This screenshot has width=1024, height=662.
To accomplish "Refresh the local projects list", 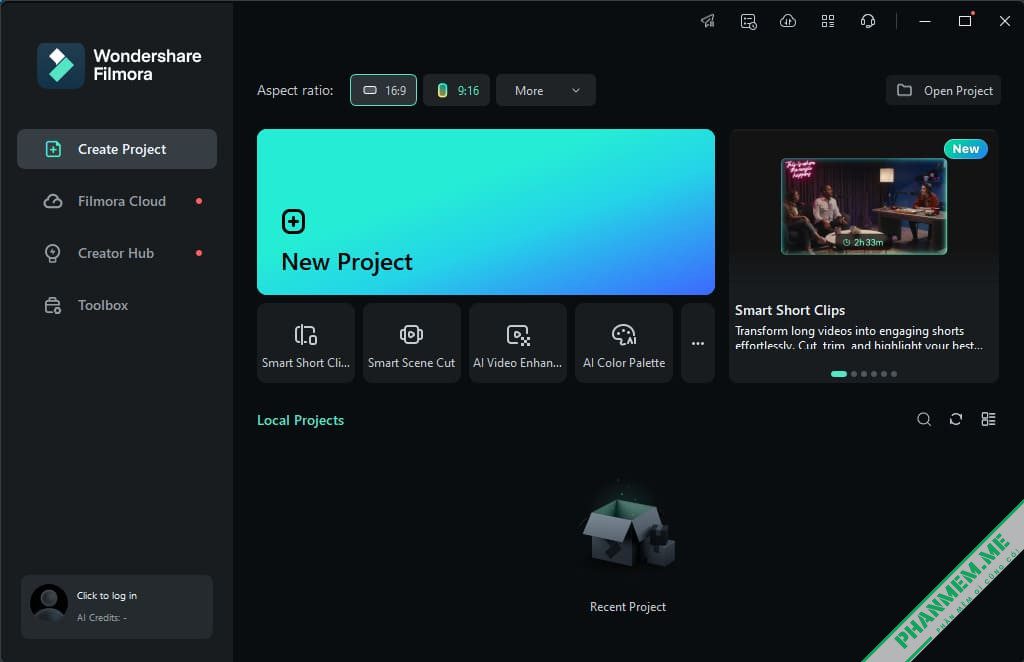I will [956, 419].
